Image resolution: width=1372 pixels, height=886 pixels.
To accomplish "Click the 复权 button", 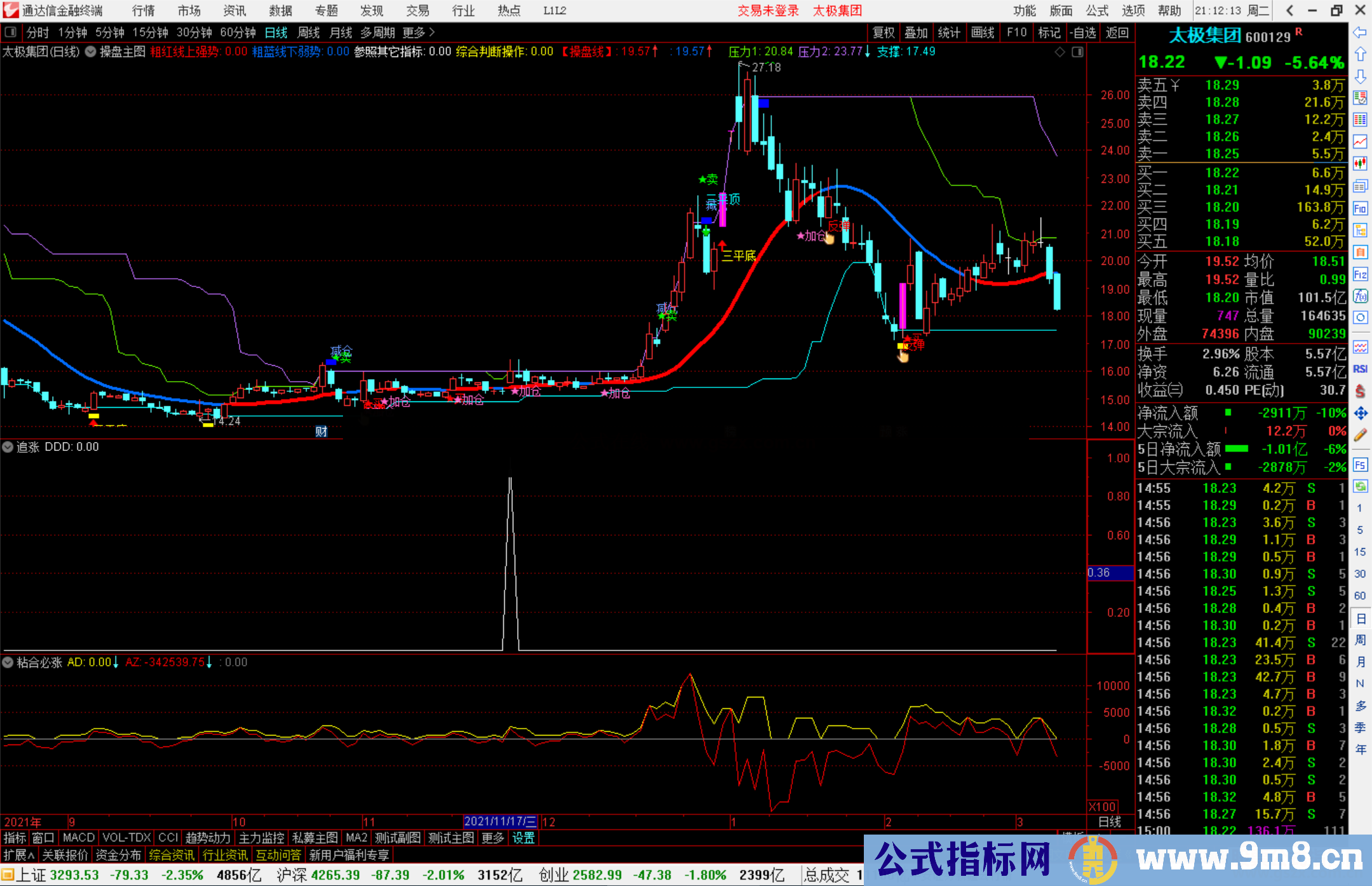I will [884, 32].
